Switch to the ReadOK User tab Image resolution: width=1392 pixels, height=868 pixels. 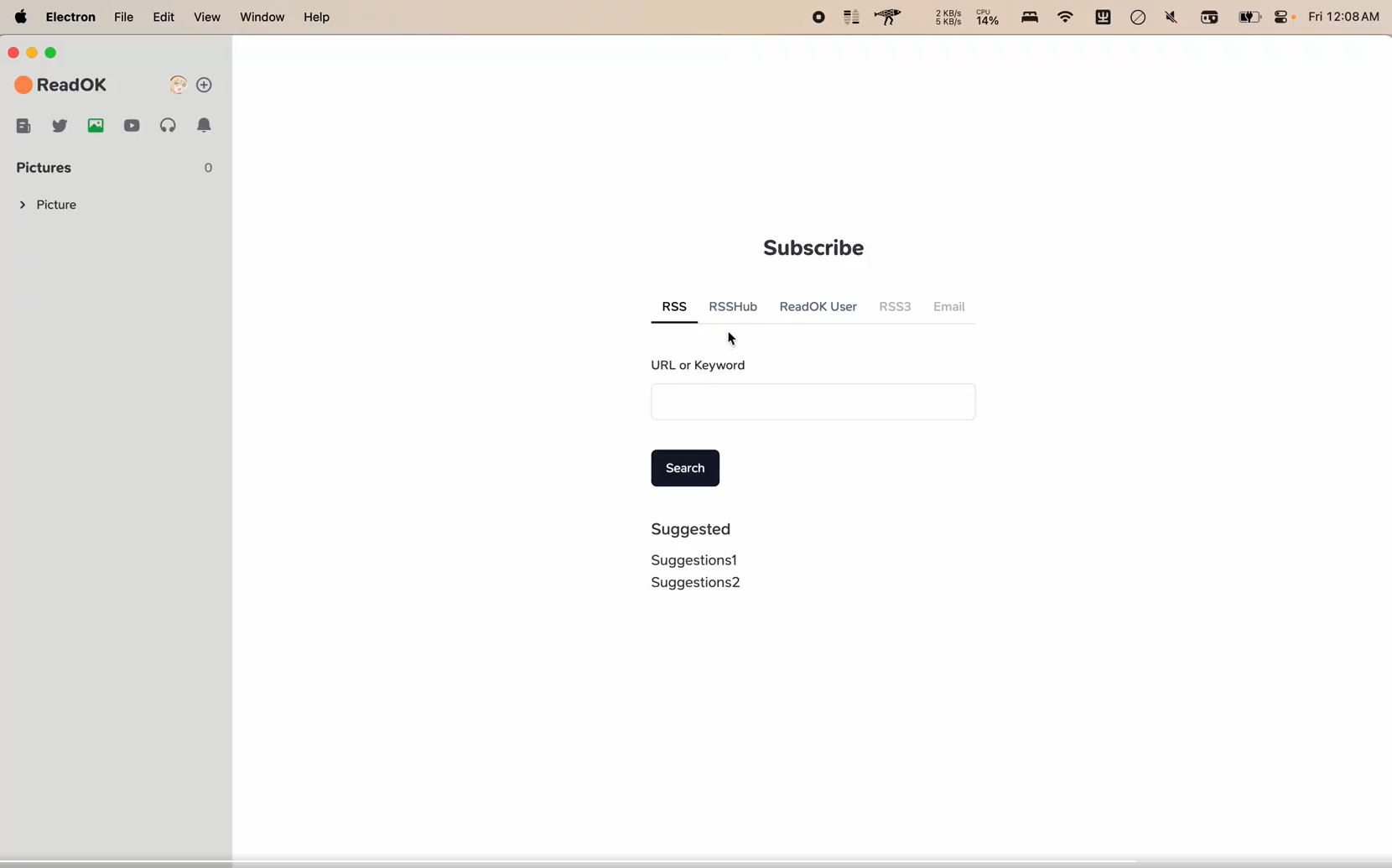818,307
